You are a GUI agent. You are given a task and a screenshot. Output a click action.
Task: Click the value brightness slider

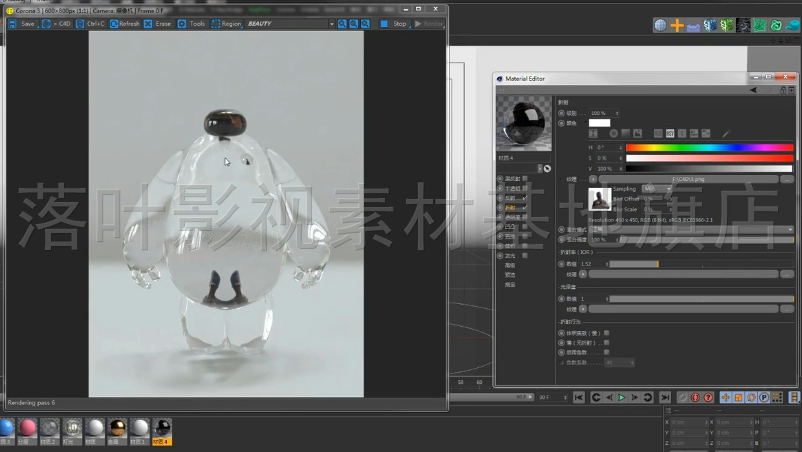click(709, 169)
